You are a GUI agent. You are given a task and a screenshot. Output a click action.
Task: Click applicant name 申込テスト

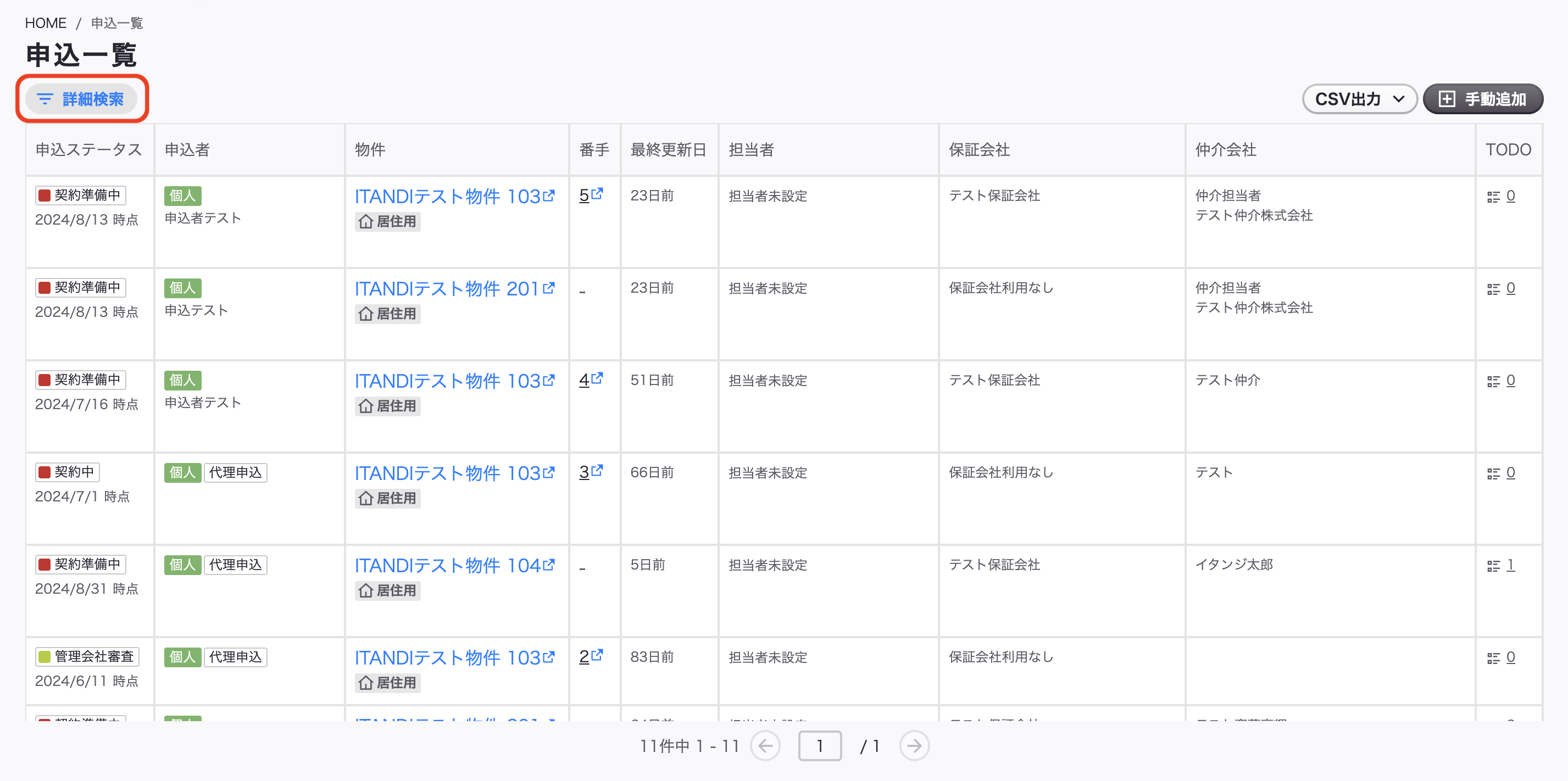click(x=196, y=310)
